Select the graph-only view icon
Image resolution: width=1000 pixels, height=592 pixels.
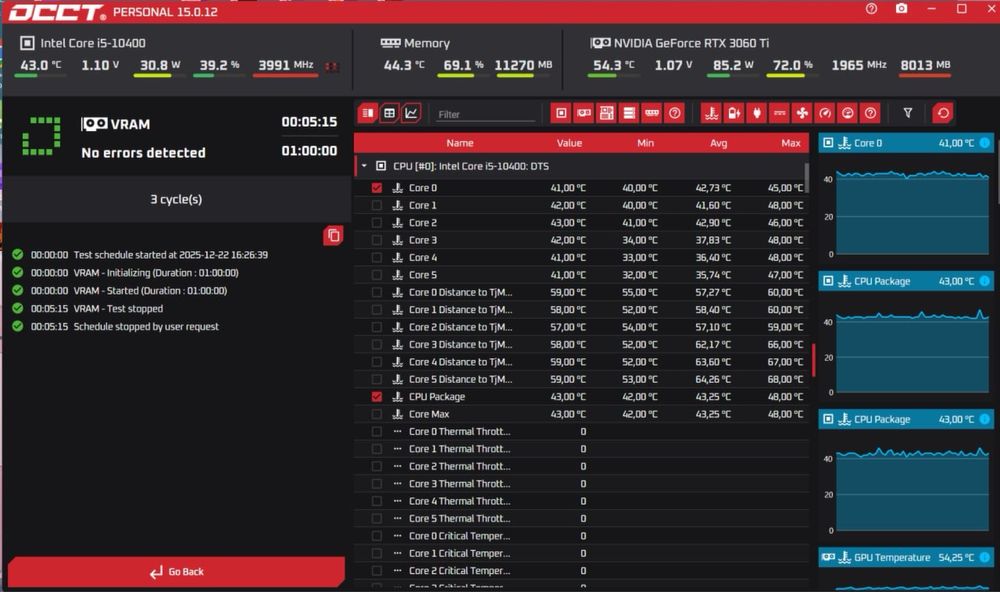coord(411,114)
